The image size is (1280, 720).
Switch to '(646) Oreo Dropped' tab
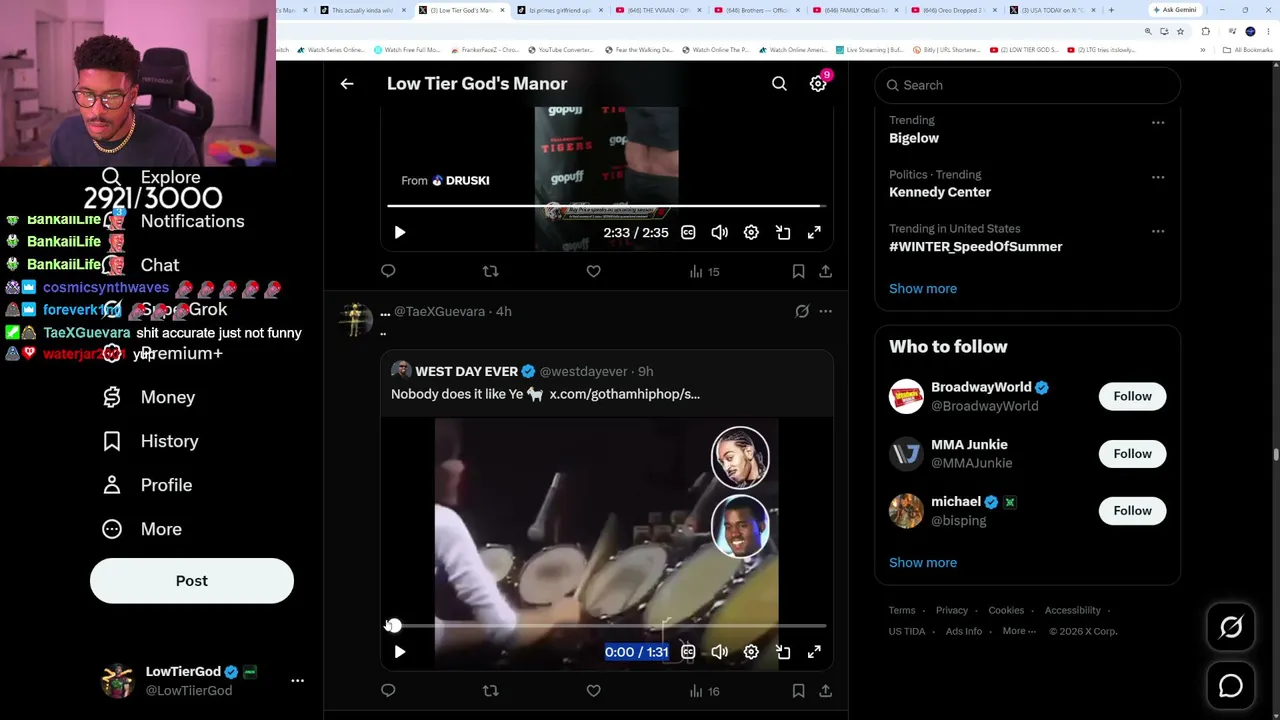pos(953,10)
